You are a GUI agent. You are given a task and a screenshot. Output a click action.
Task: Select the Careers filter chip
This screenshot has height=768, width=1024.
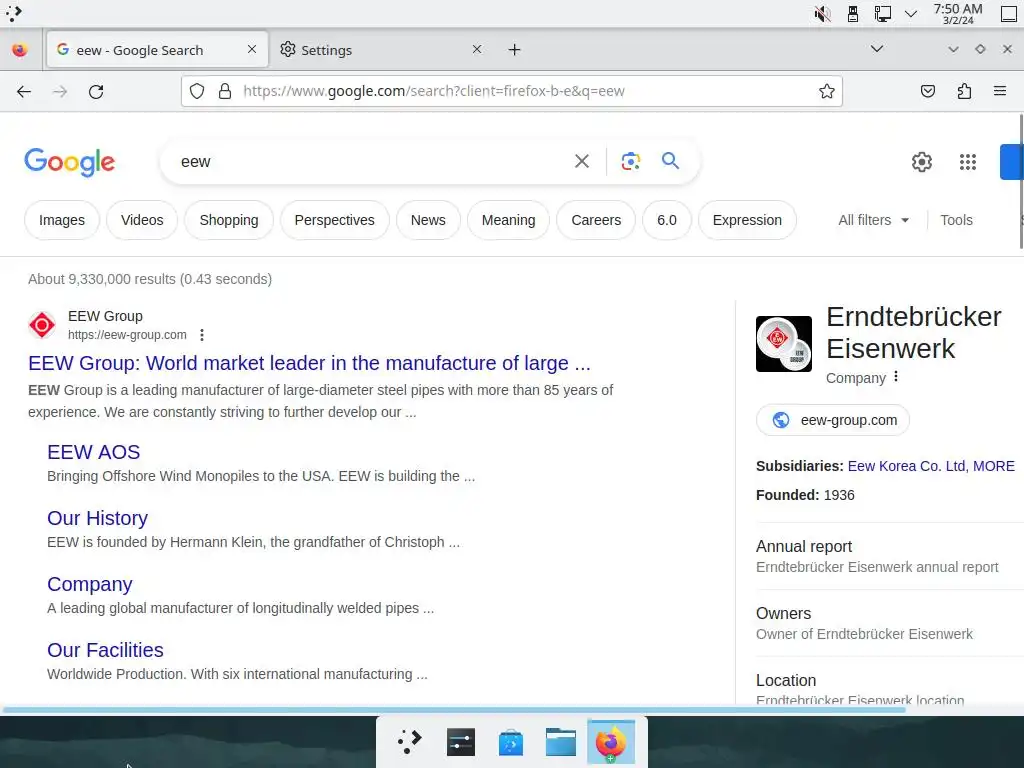(596, 220)
